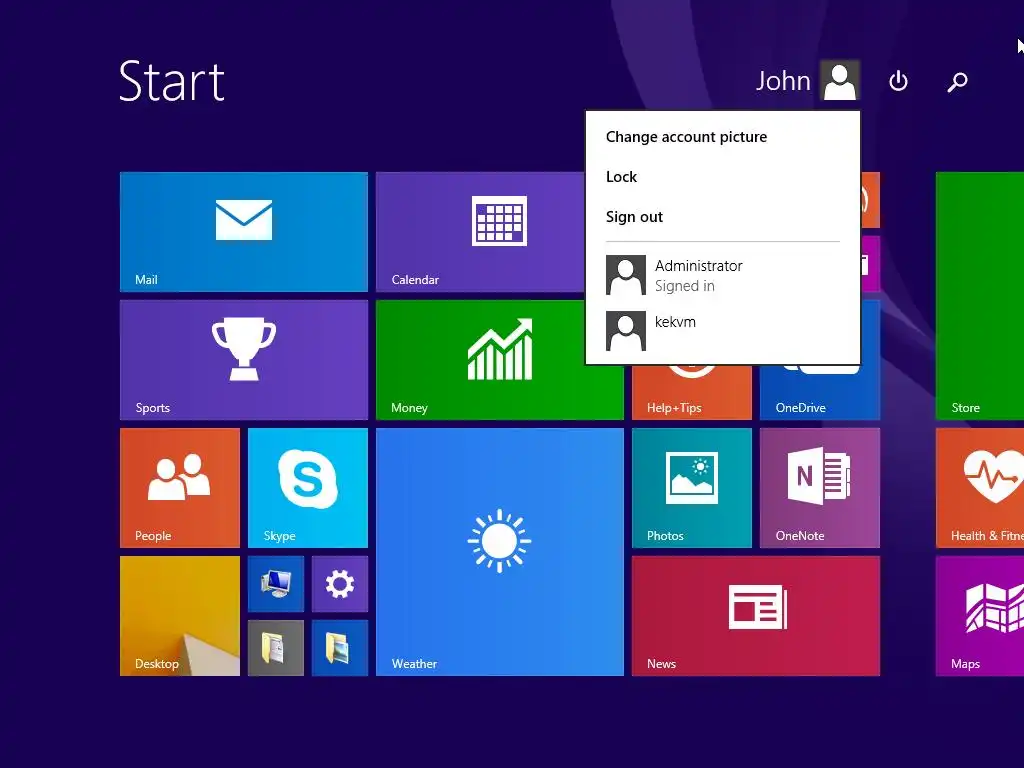Launch Skype tile
The width and height of the screenshot is (1024, 768).
[x=308, y=488]
